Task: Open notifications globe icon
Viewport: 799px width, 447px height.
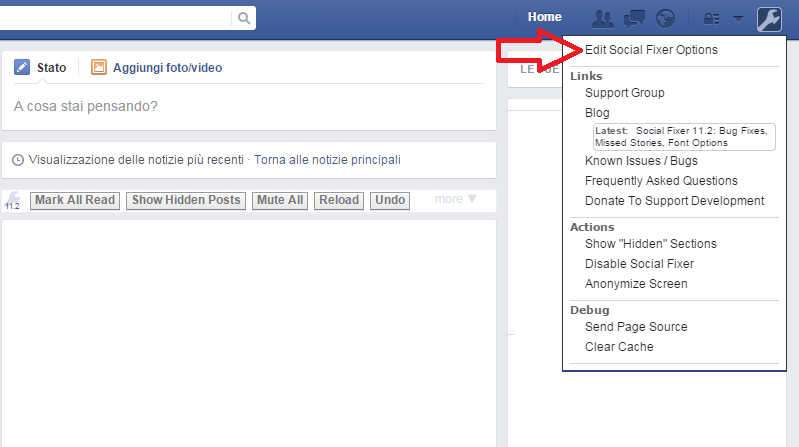Action: tap(665, 19)
